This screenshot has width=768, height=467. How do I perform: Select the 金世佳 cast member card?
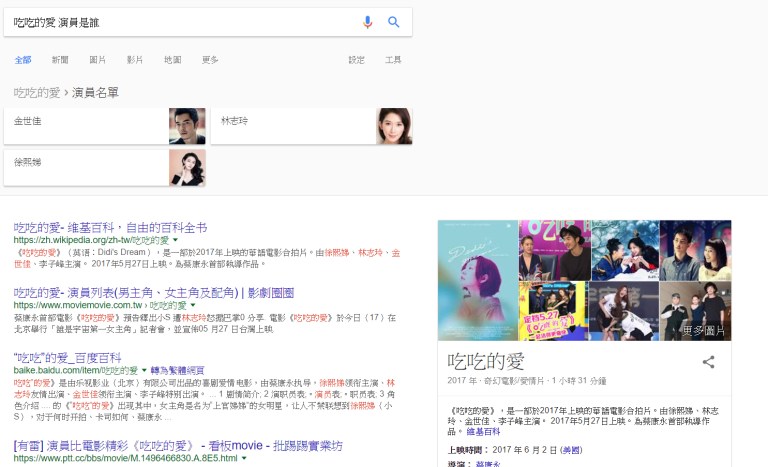(x=105, y=125)
